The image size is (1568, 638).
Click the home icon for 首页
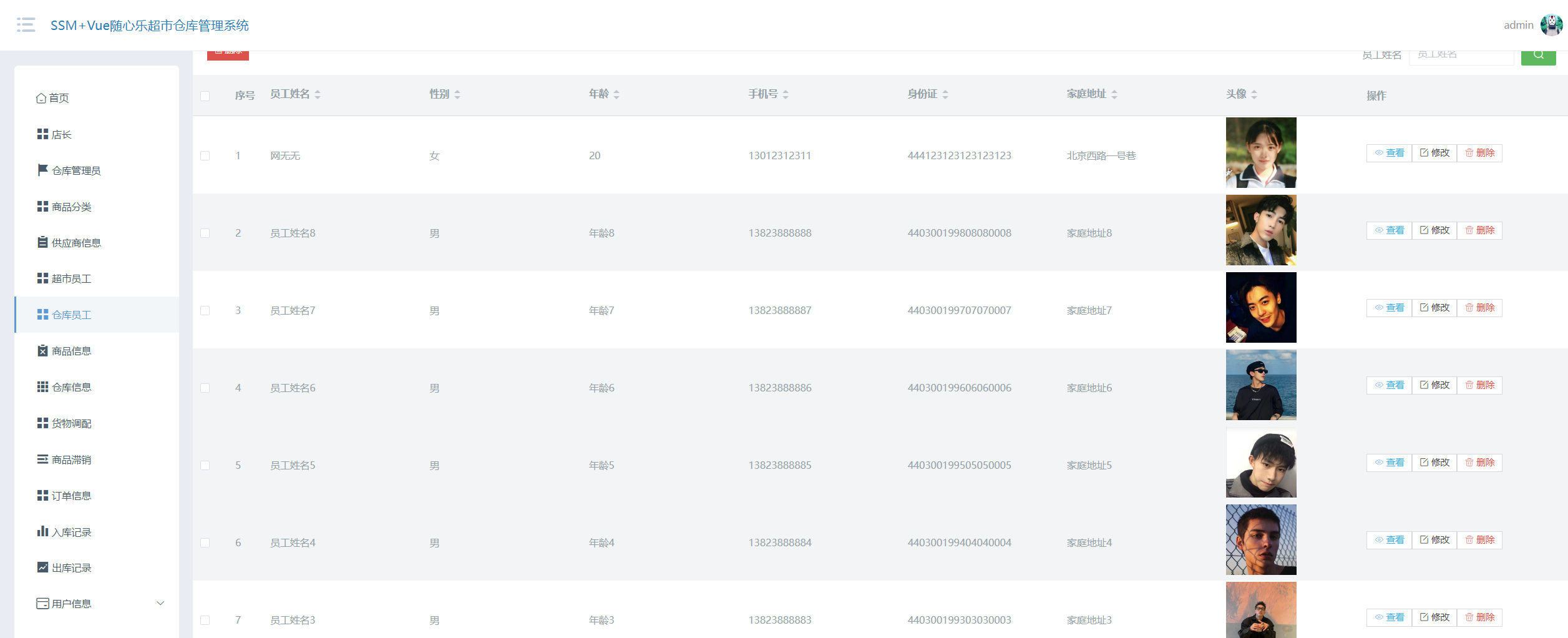pyautogui.click(x=41, y=98)
